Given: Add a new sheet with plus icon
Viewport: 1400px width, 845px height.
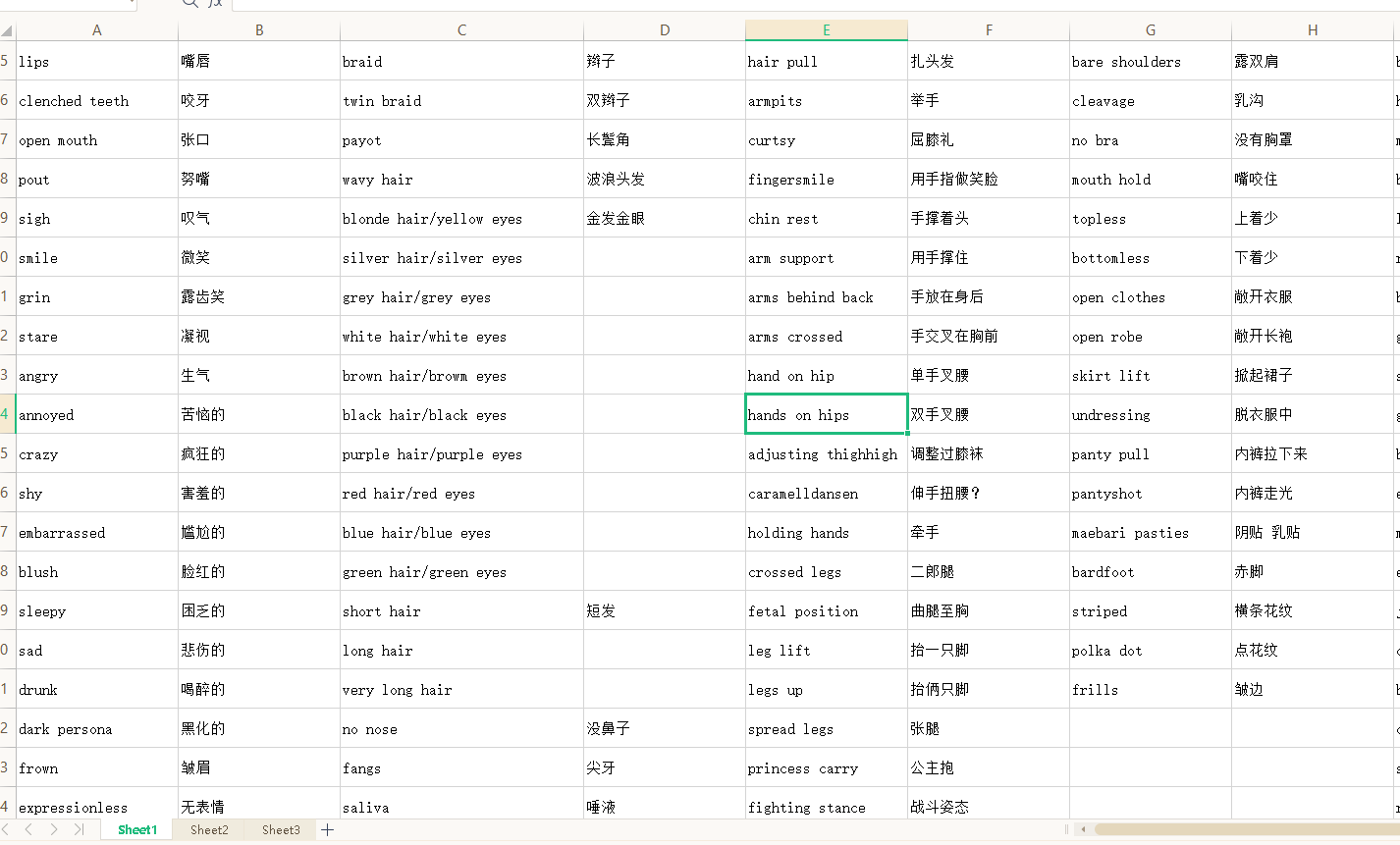Looking at the screenshot, I should pos(327,830).
